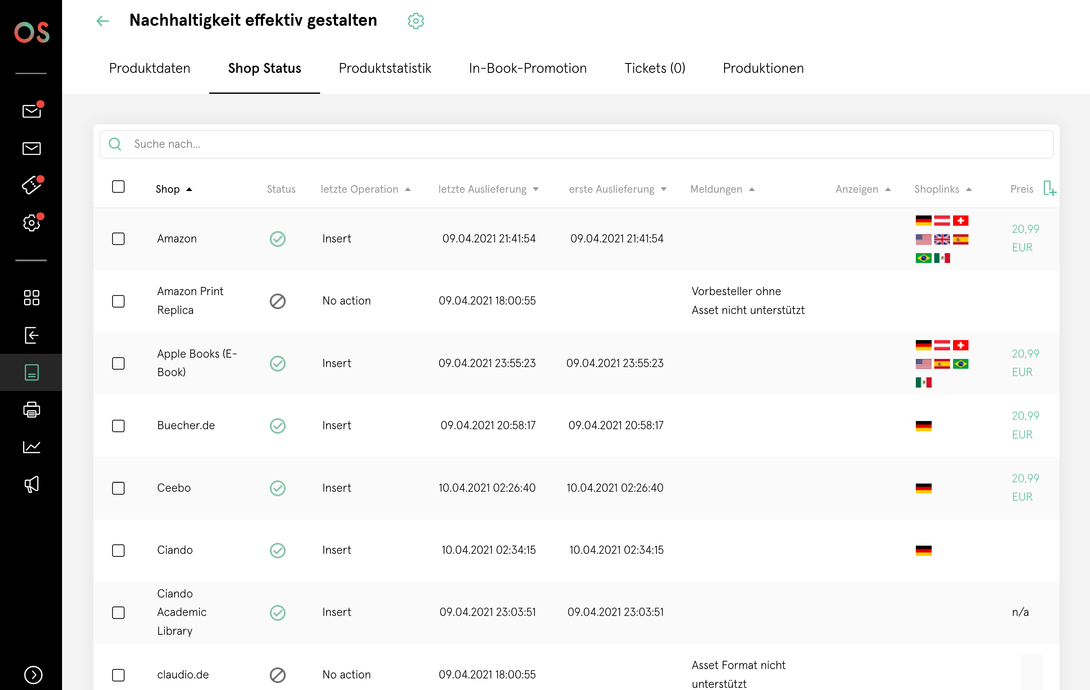Click claudio.de blocked status icon

point(277,675)
